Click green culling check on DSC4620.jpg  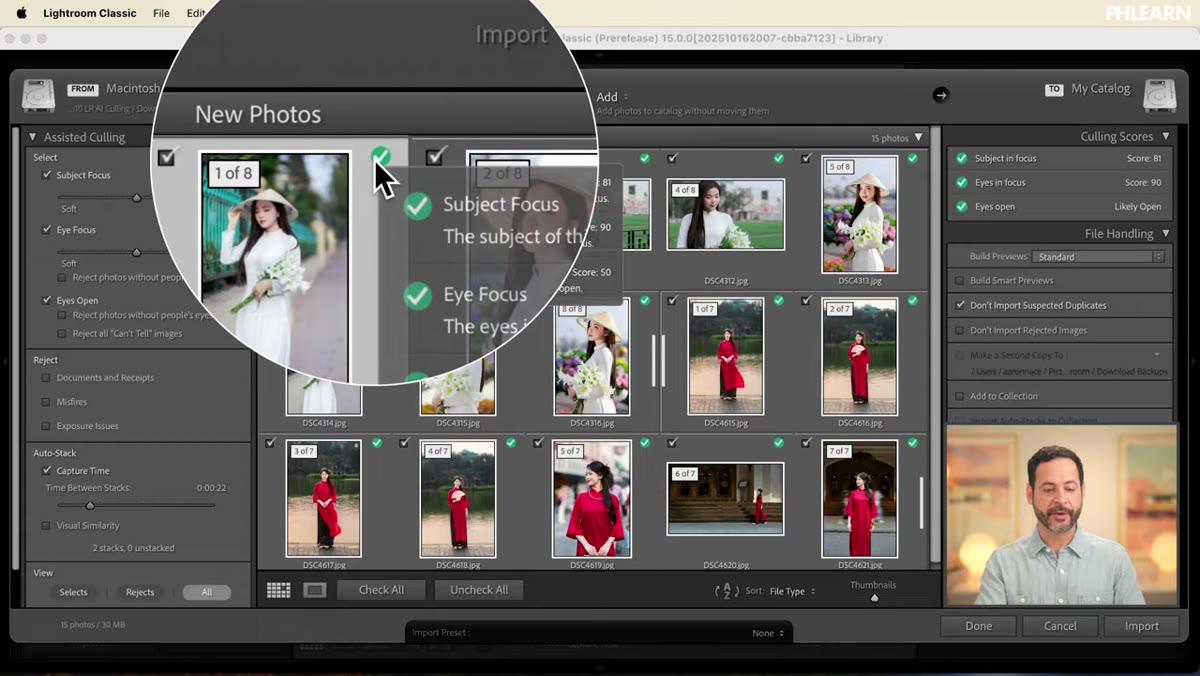point(778,442)
